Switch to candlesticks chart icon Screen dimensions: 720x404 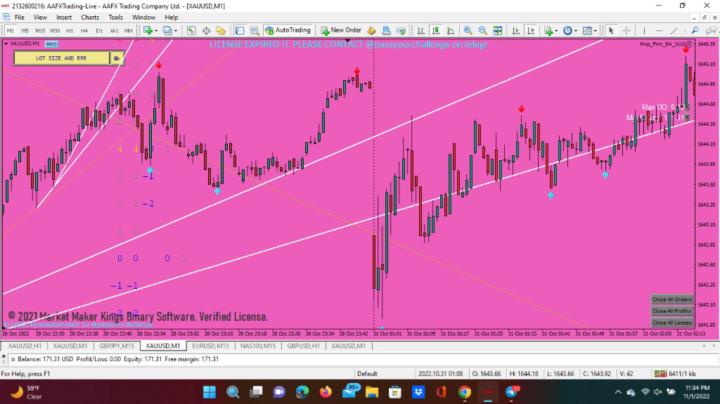pos(436,31)
